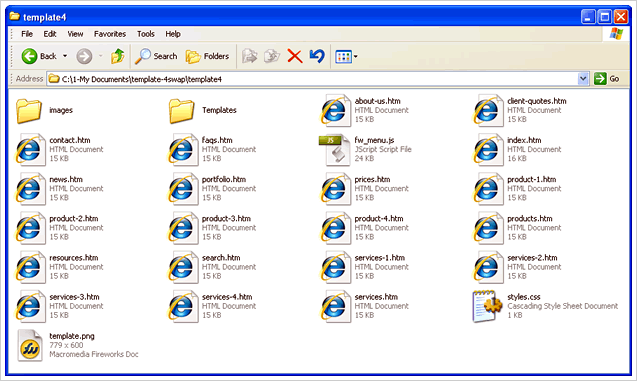Click the Copy To toolbar icon
This screenshot has height=381, width=637.
(272, 56)
